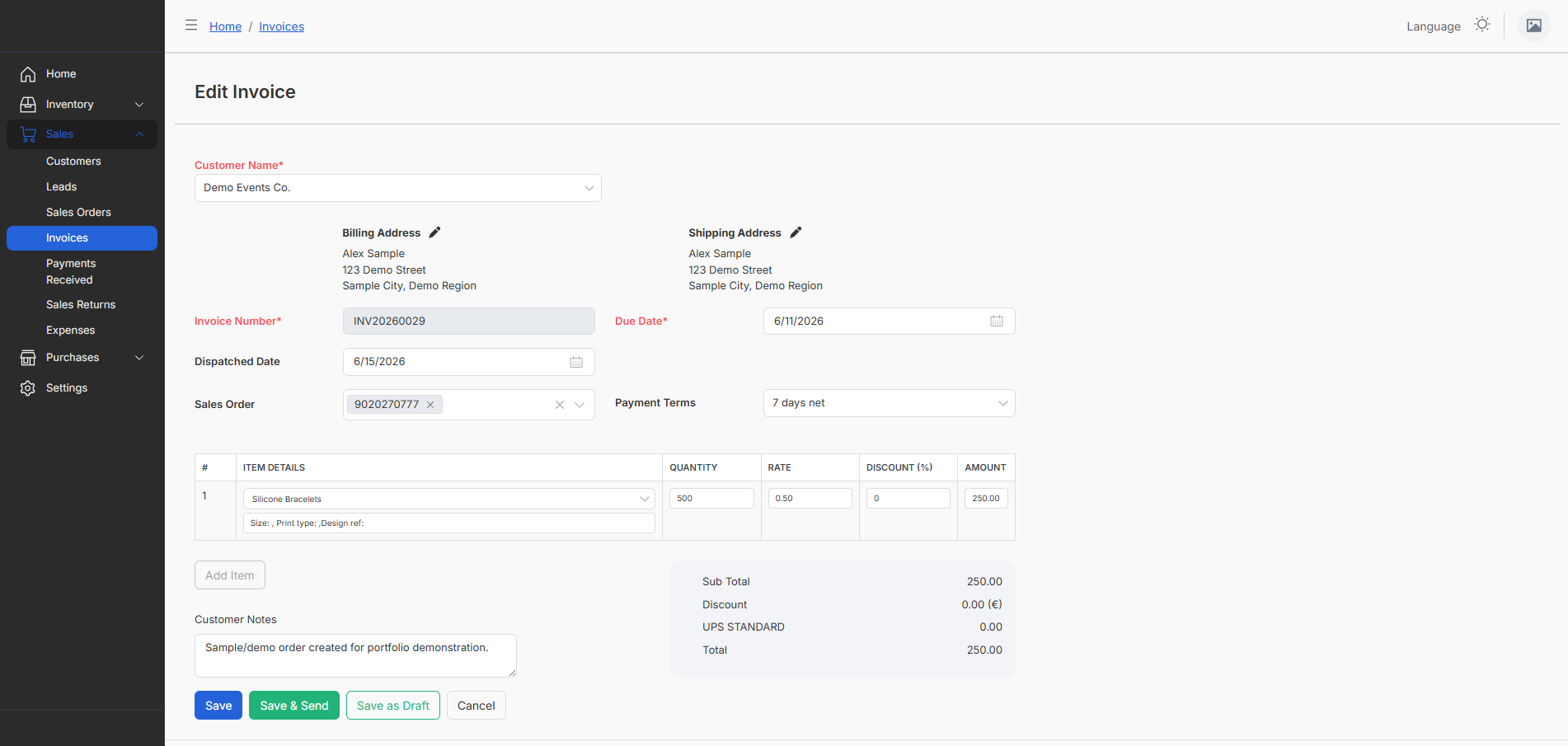Focus the Quantity field showing 500
This screenshot has height=746, width=1568.
tap(711, 499)
